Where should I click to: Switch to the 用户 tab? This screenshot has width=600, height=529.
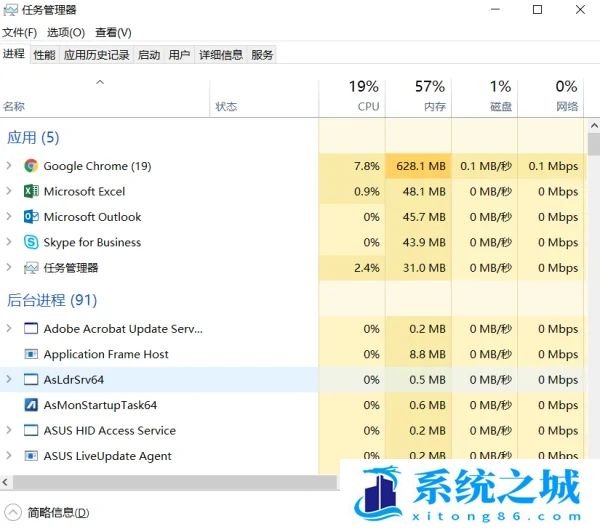click(x=179, y=55)
